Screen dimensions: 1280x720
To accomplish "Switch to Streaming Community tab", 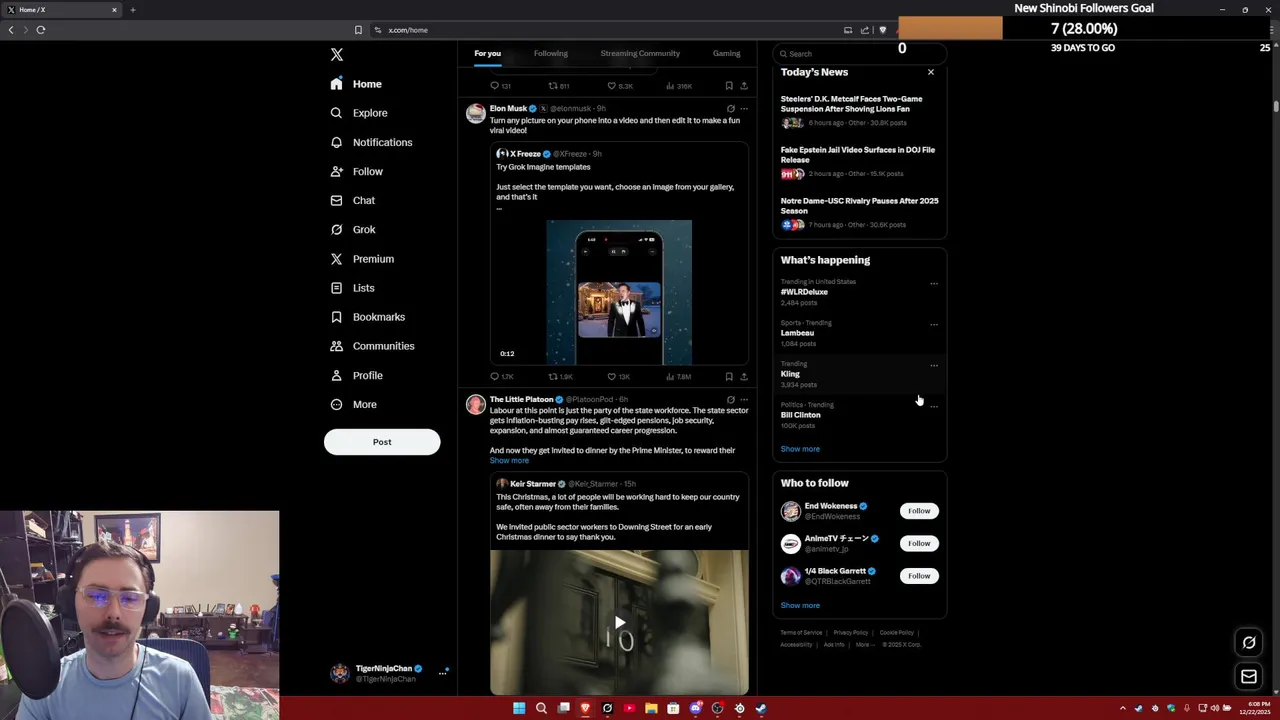I will pos(640,53).
